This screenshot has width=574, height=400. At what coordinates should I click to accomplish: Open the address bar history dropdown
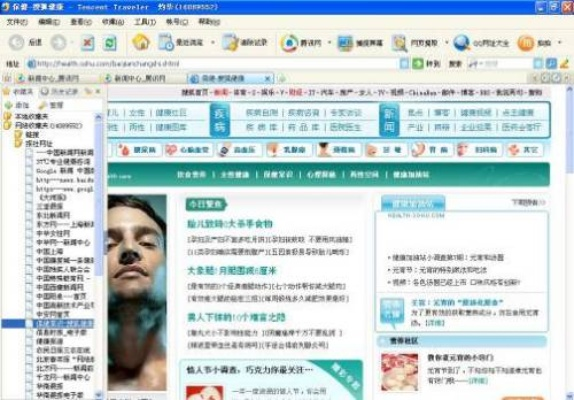click(x=404, y=64)
